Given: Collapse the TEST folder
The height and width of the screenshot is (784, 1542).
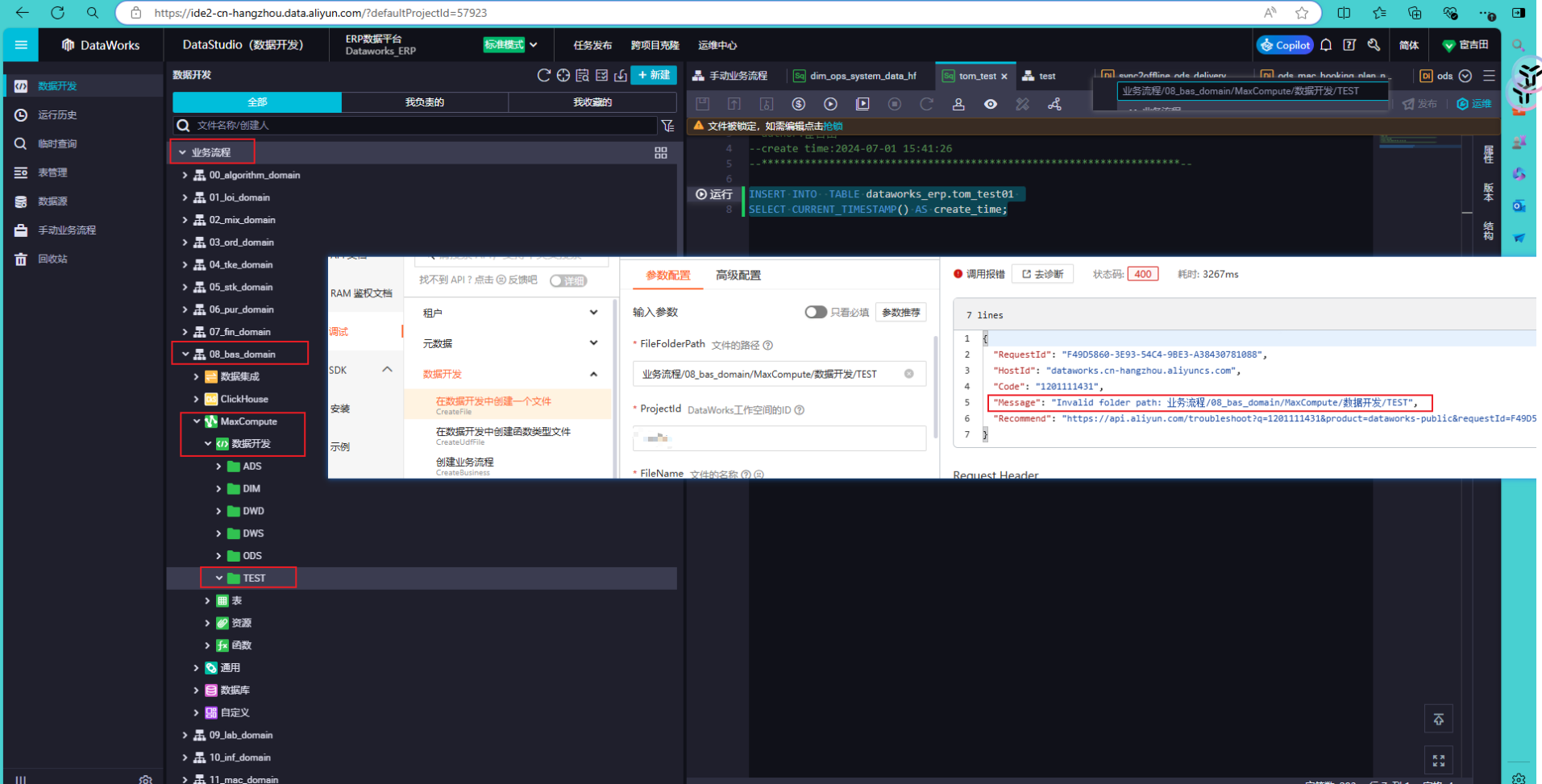Looking at the screenshot, I should 218,578.
